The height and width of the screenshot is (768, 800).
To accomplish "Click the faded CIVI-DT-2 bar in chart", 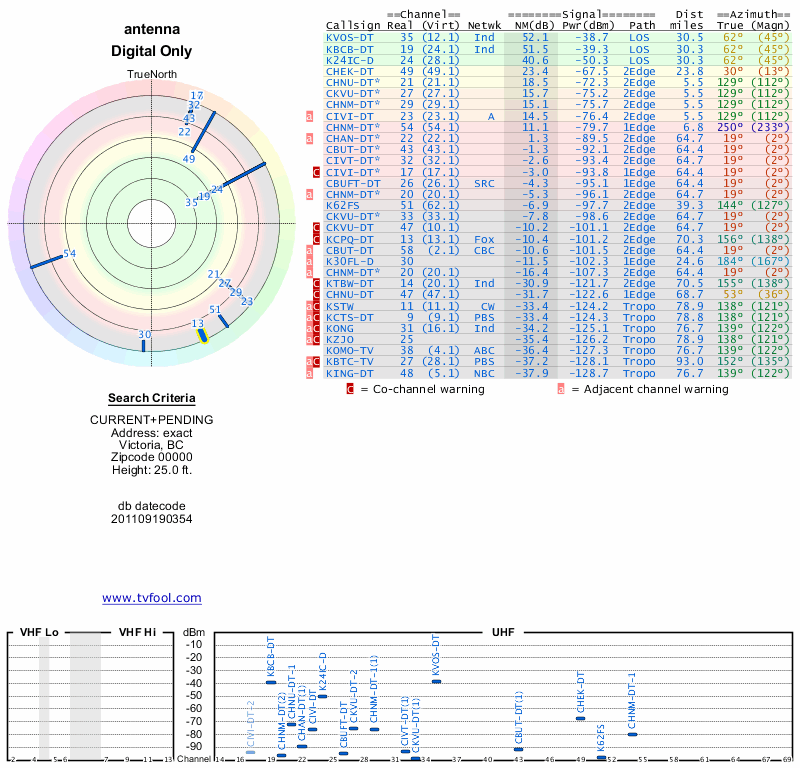I will point(251,752).
